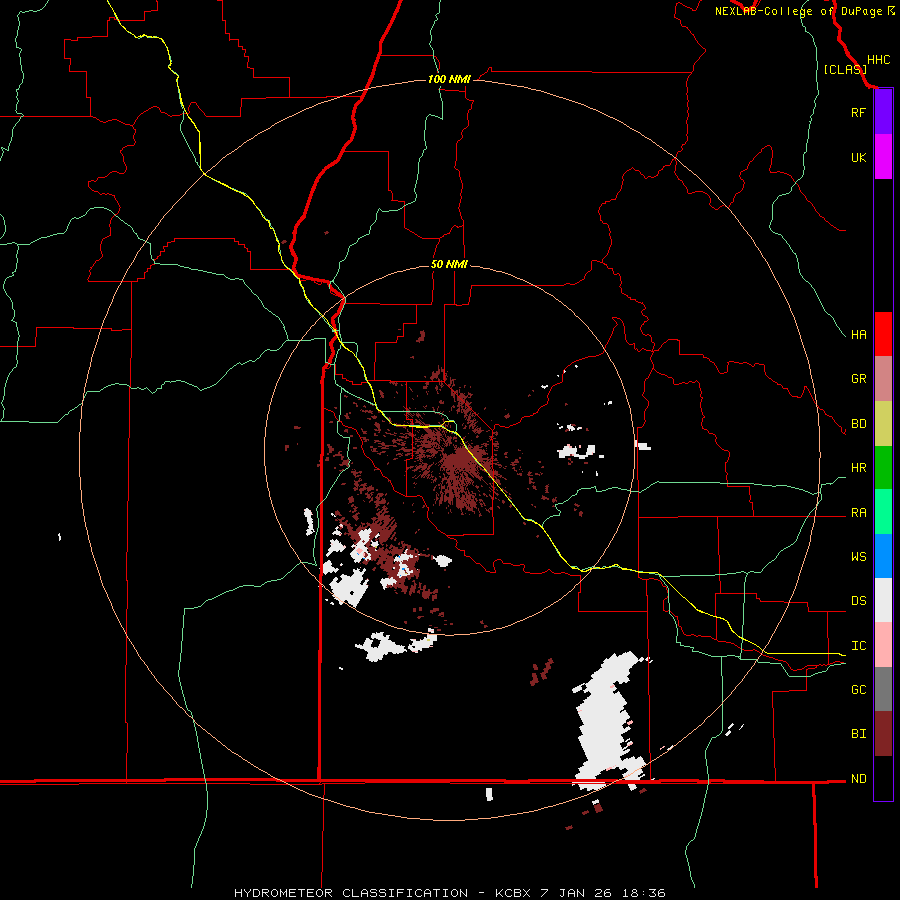Click the large white dry-snow echo near bottom
Screen dimensions: 900x900
coord(608,723)
